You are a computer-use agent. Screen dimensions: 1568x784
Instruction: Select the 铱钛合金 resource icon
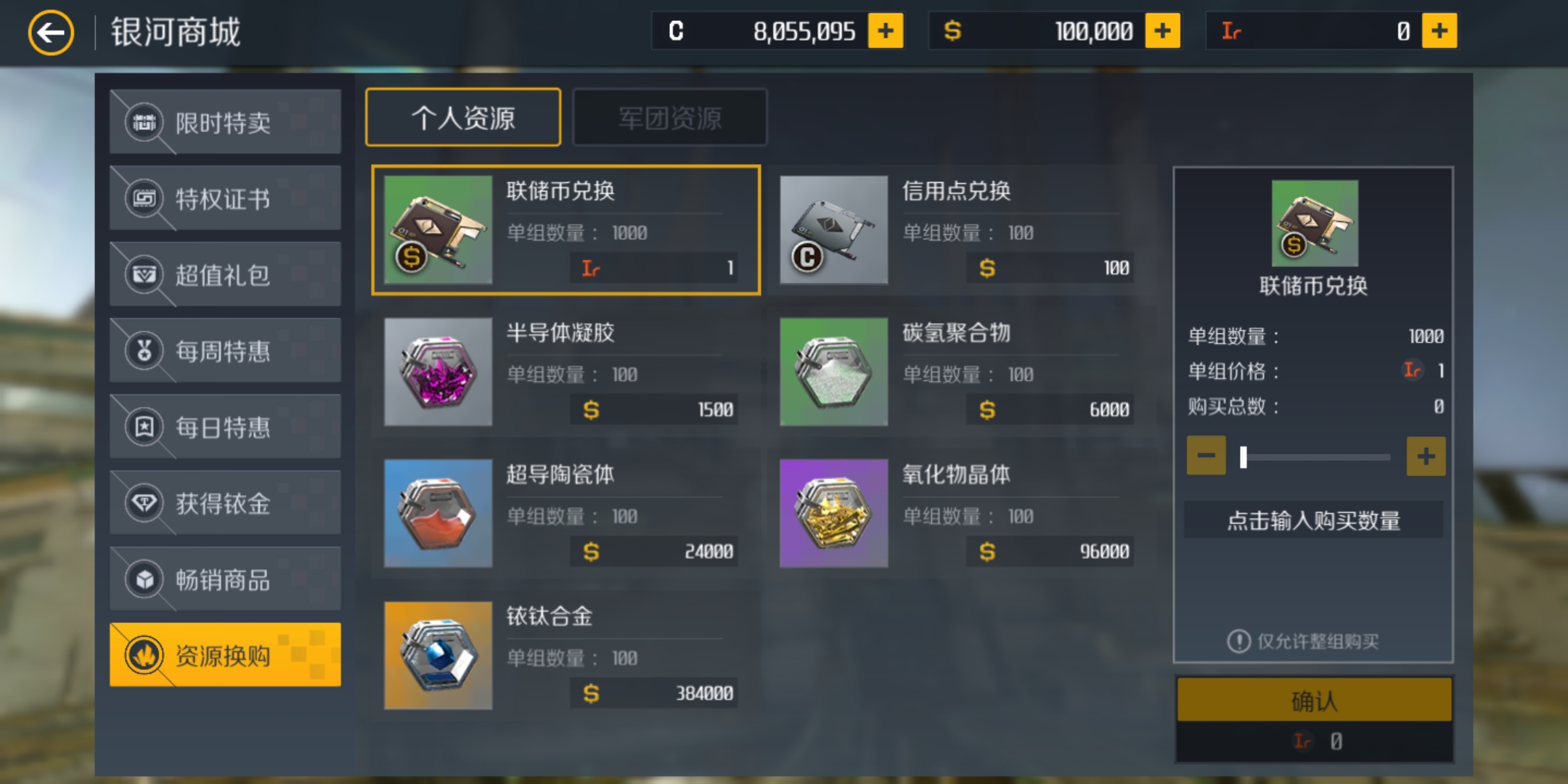pyautogui.click(x=438, y=655)
